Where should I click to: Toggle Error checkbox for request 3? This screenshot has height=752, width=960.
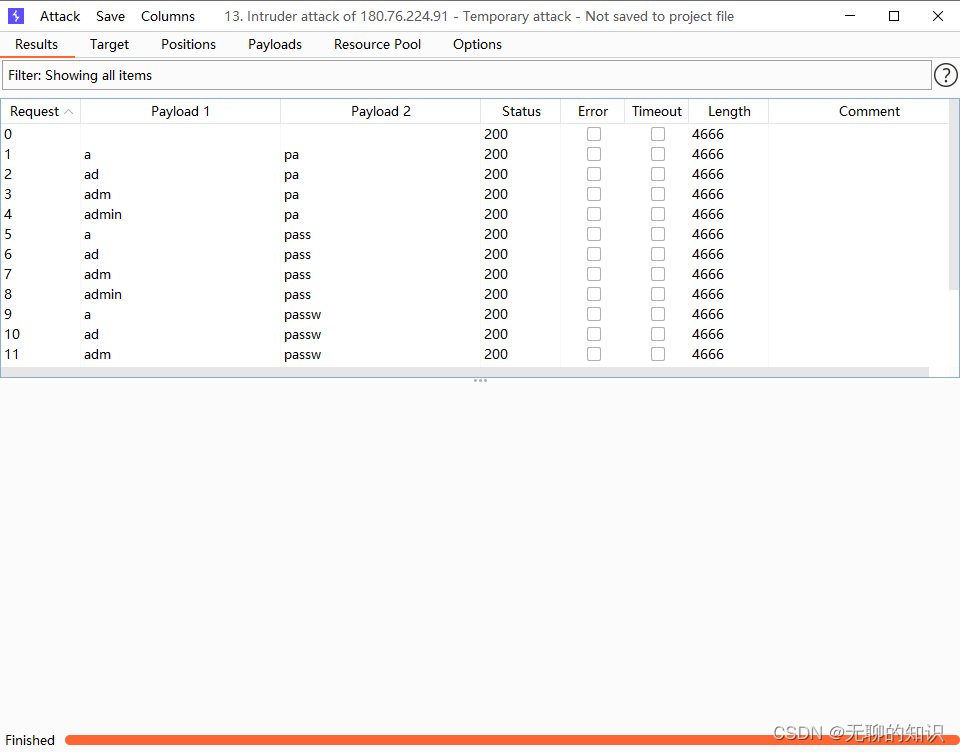pos(594,194)
